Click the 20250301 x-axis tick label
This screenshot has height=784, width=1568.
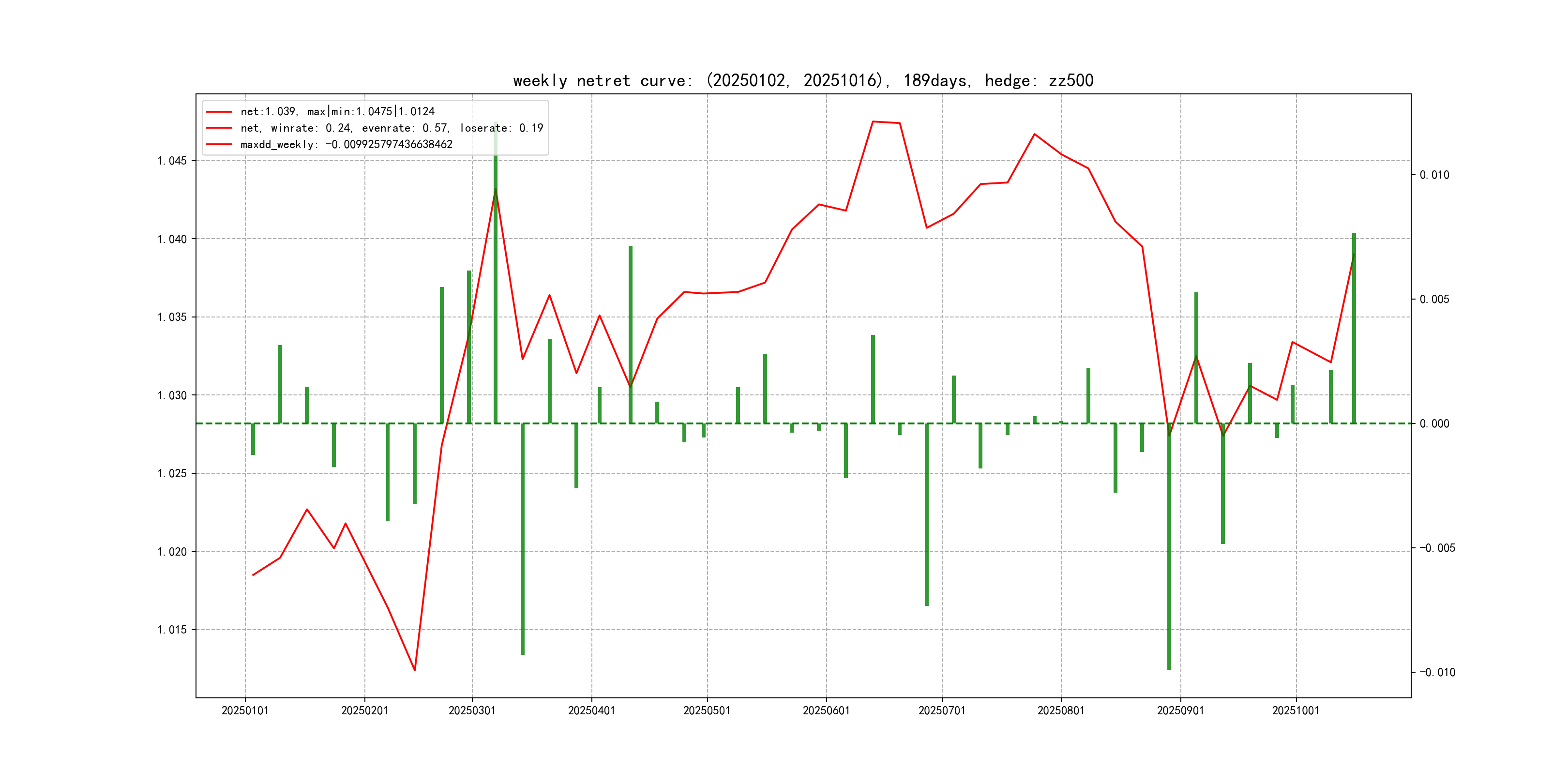pyautogui.click(x=472, y=710)
